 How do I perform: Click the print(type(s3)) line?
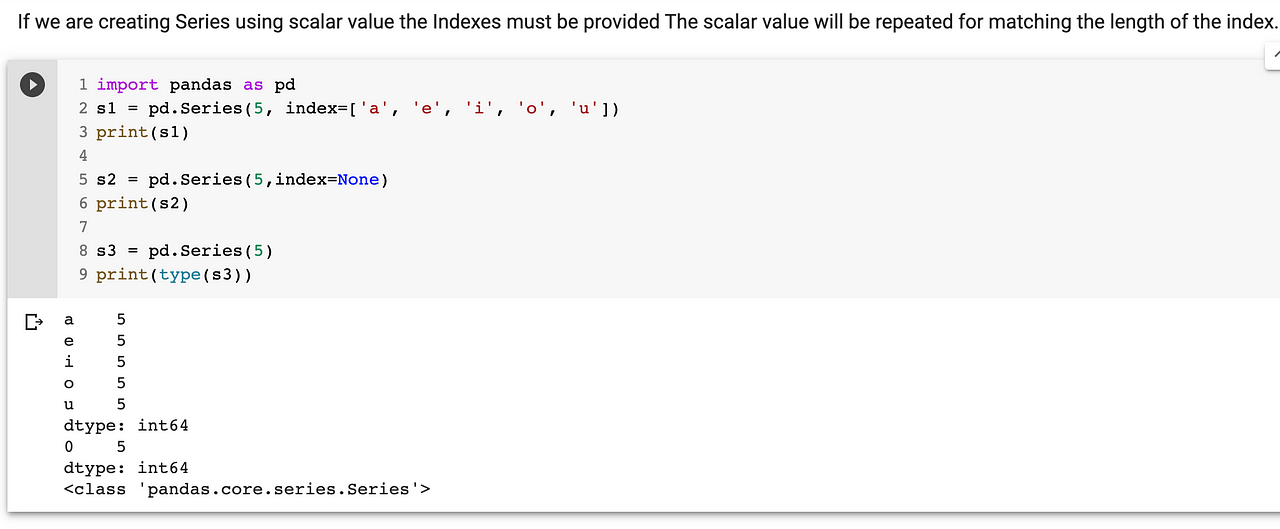[174, 274]
